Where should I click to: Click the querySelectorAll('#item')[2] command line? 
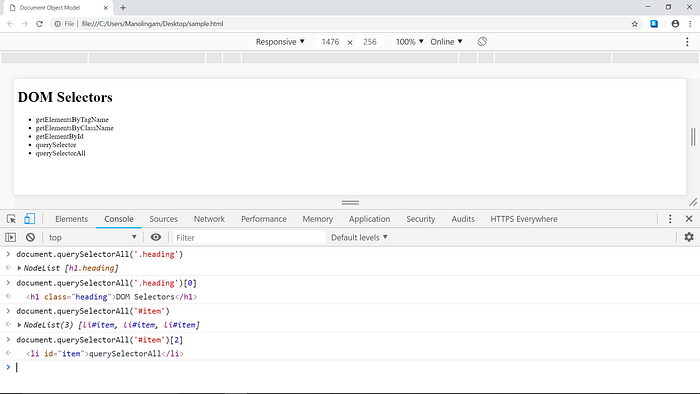[x=100, y=340]
